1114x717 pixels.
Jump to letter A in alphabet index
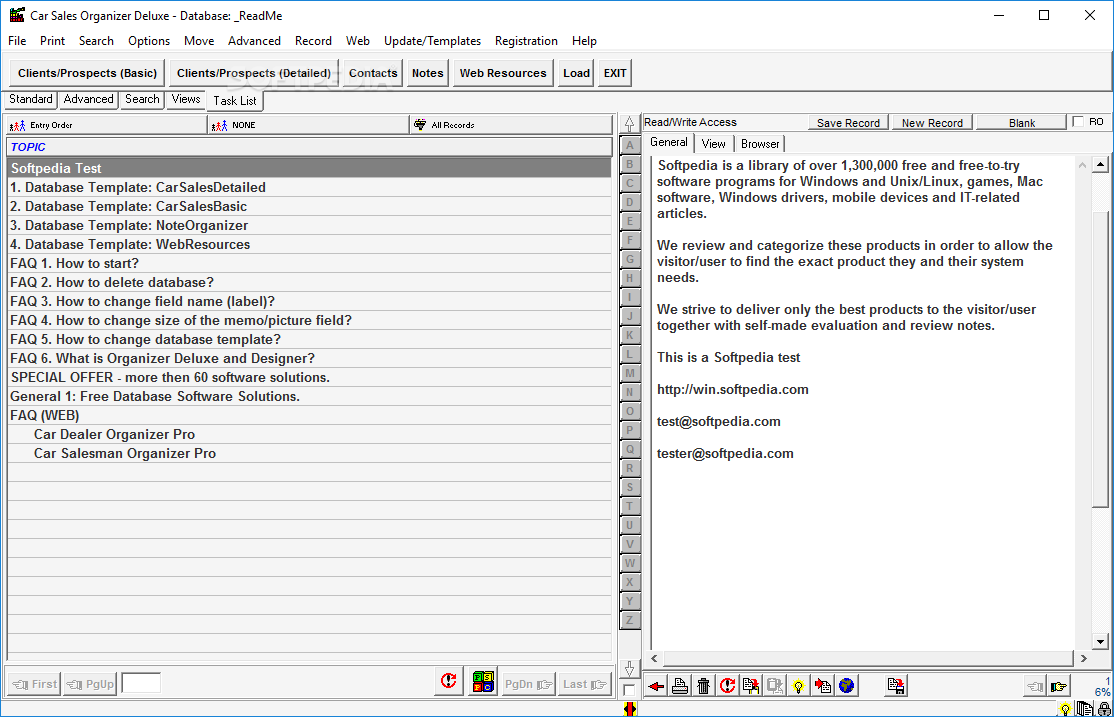pos(629,145)
